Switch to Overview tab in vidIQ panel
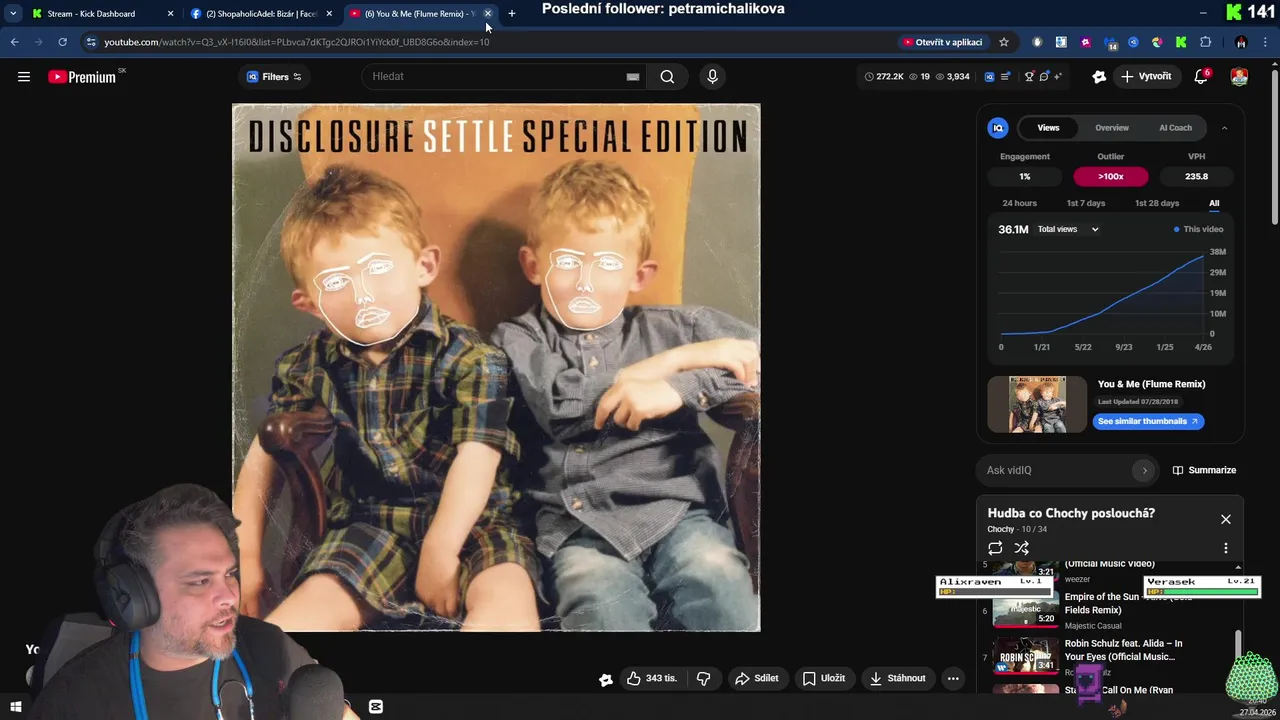1280x720 pixels. 1111,128
